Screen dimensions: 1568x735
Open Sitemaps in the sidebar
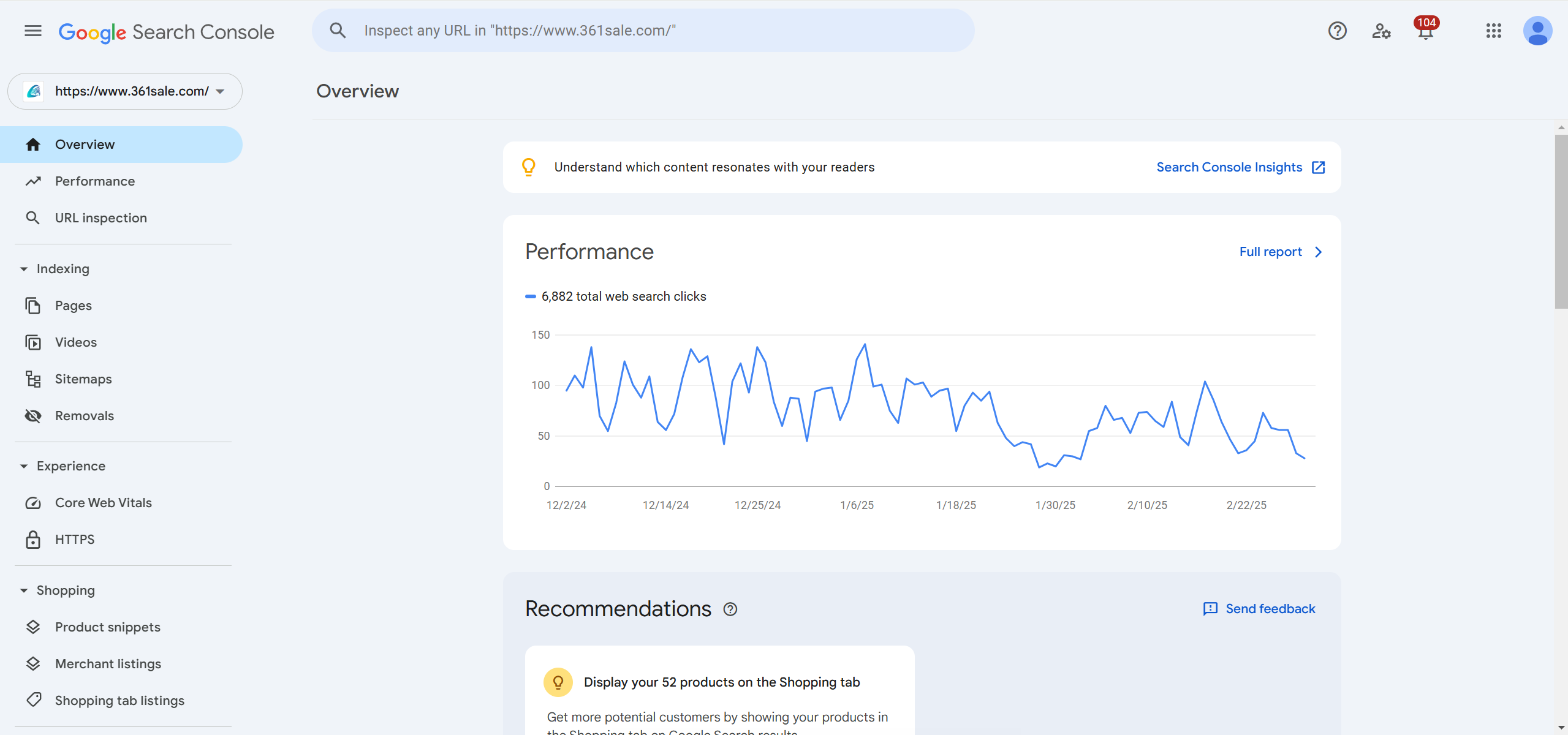pyautogui.click(x=83, y=379)
